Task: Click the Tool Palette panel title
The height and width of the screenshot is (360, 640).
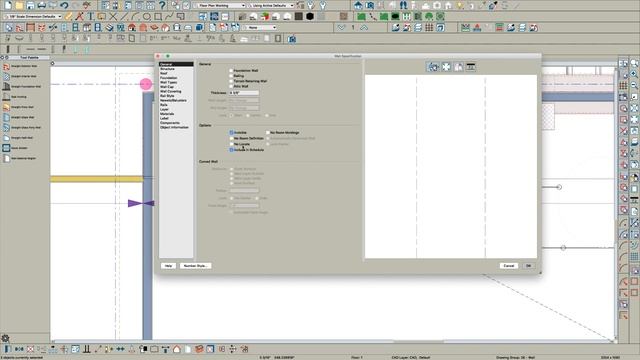Action: pyautogui.click(x=29, y=58)
